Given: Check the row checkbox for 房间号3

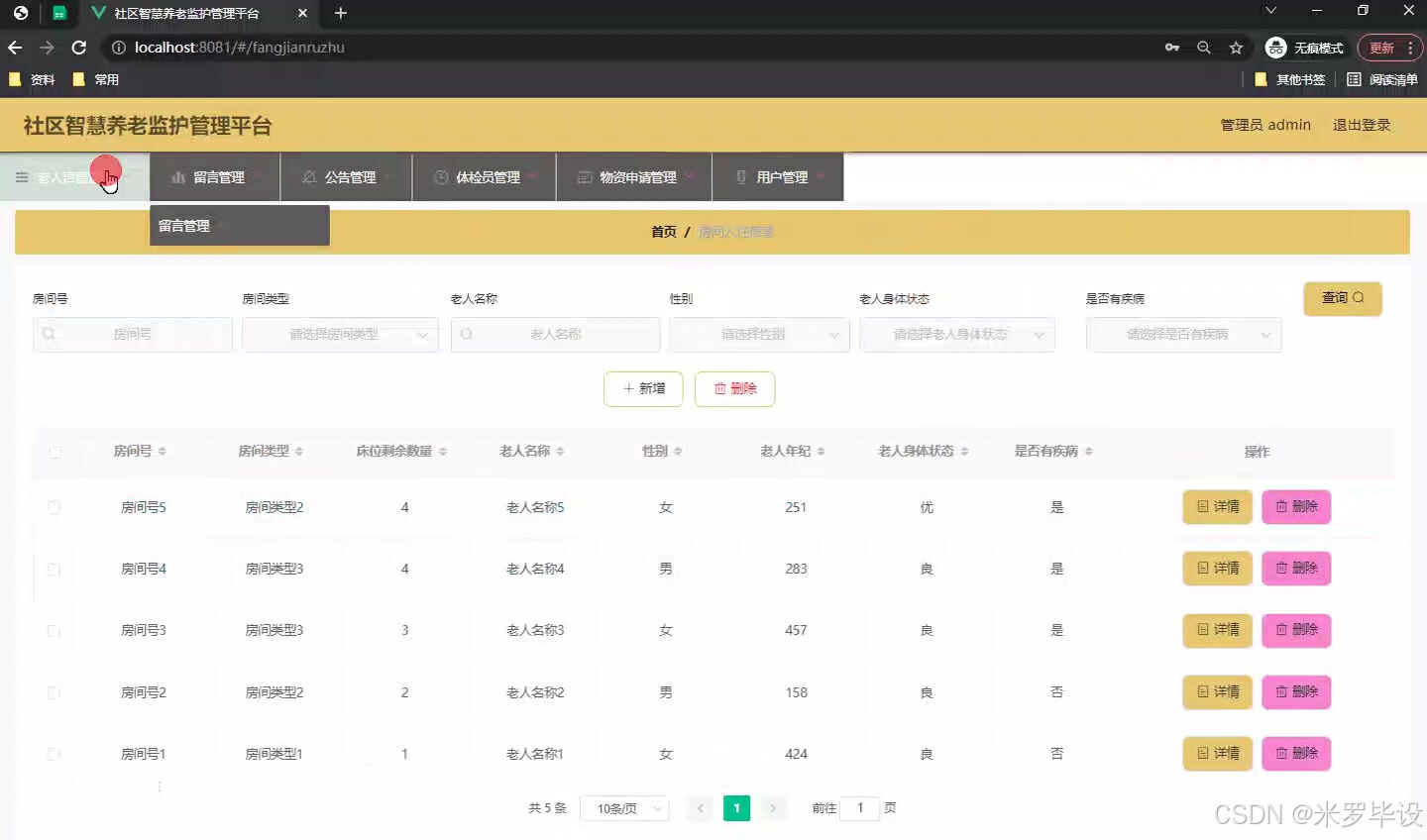Looking at the screenshot, I should pyautogui.click(x=54, y=631).
